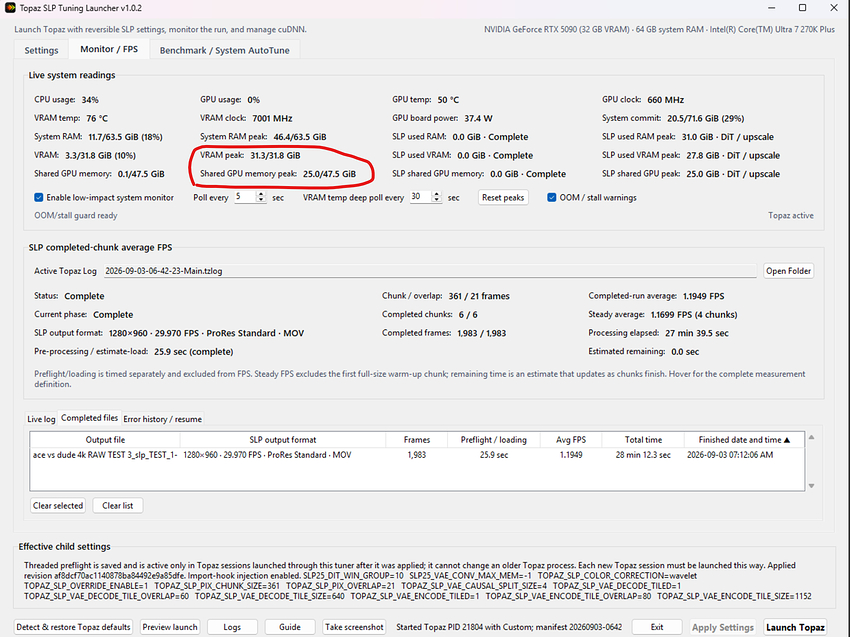Click the Launch Topaz button
850x637 pixels.
[x=795, y=627]
